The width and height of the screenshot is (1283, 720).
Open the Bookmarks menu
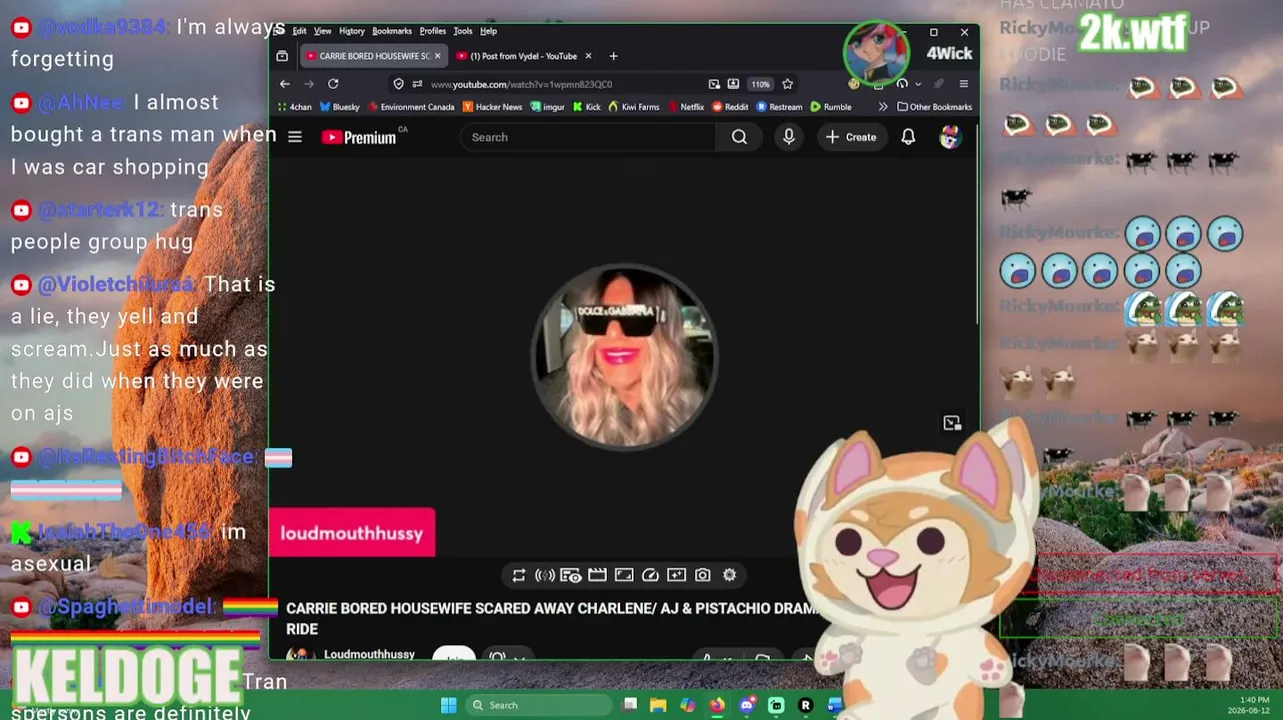tap(392, 31)
